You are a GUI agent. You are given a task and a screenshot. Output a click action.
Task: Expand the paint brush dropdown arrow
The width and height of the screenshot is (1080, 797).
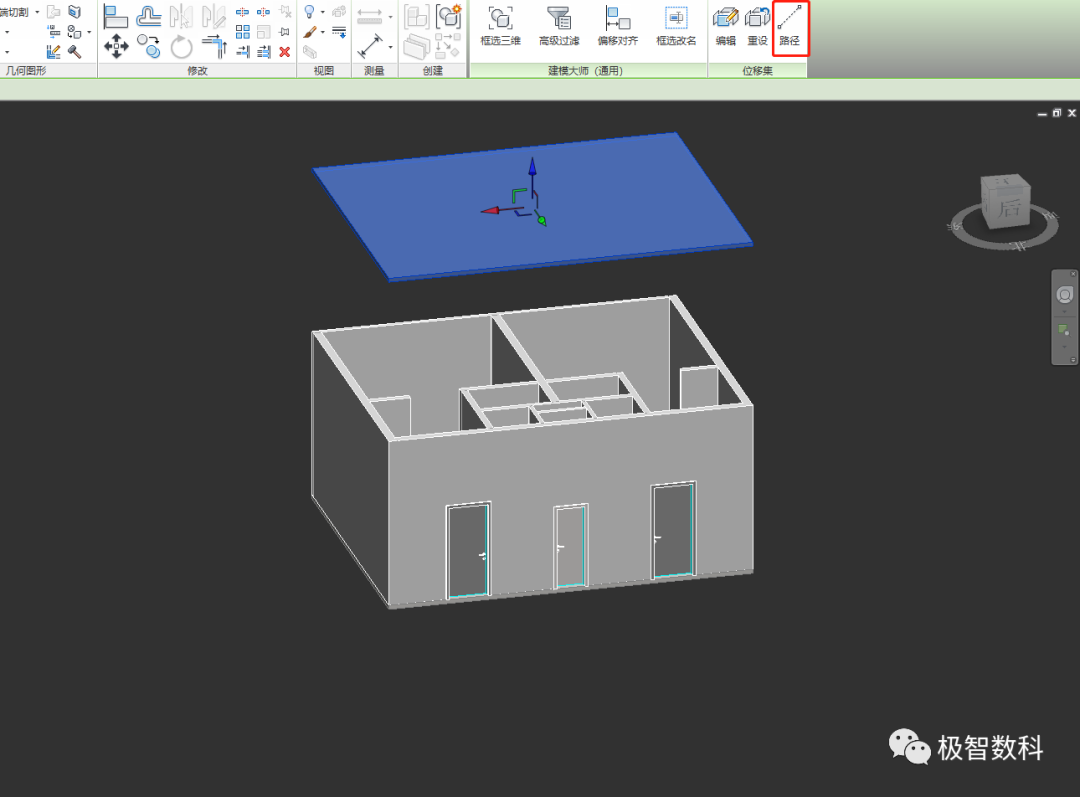click(322, 32)
